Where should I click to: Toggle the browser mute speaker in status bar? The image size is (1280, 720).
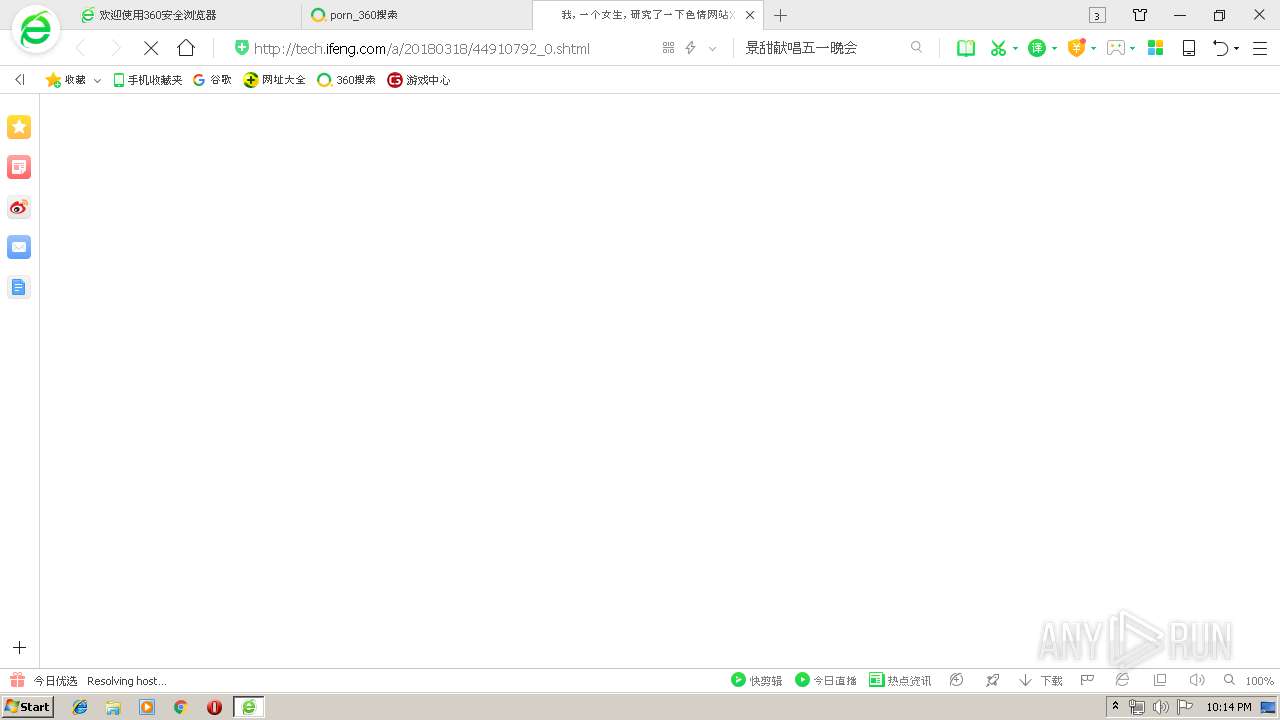tap(1196, 680)
